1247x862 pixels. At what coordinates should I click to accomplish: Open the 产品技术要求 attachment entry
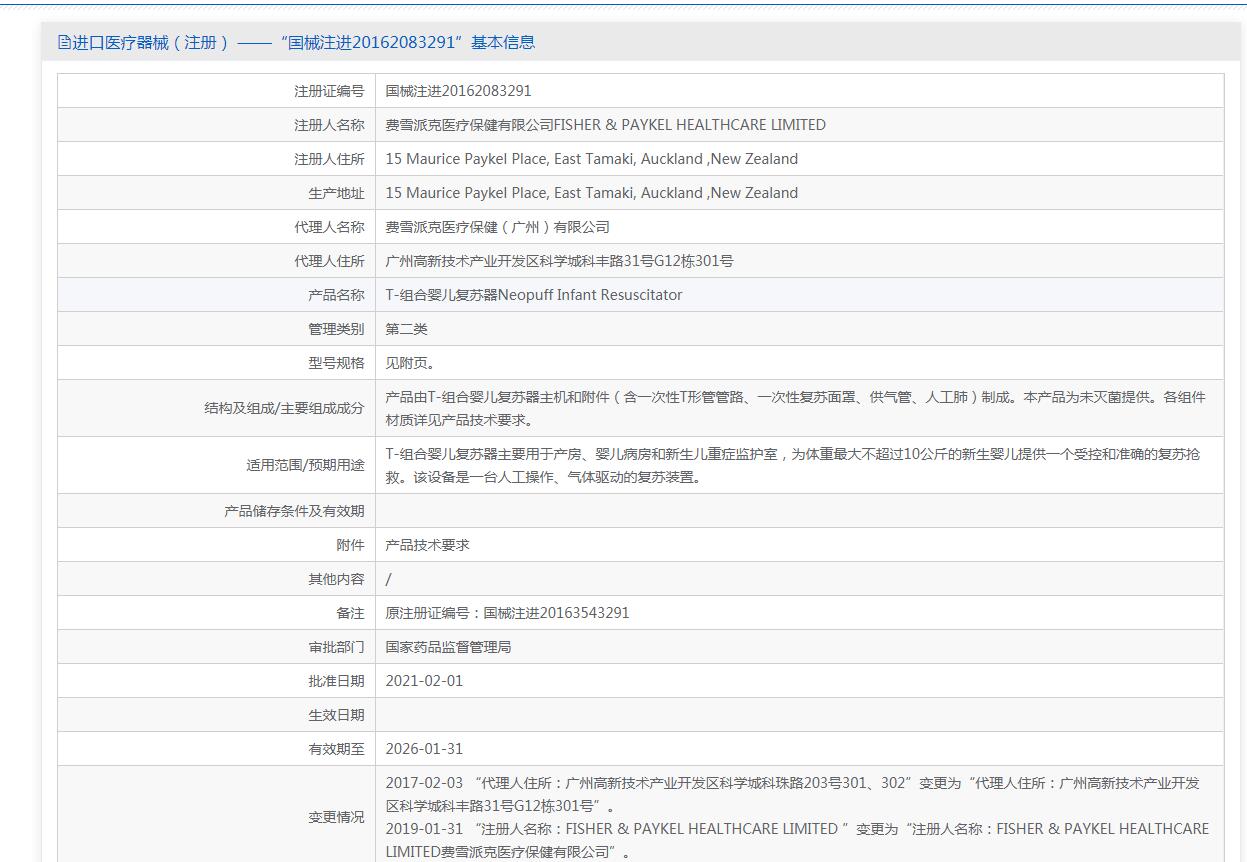(x=427, y=545)
